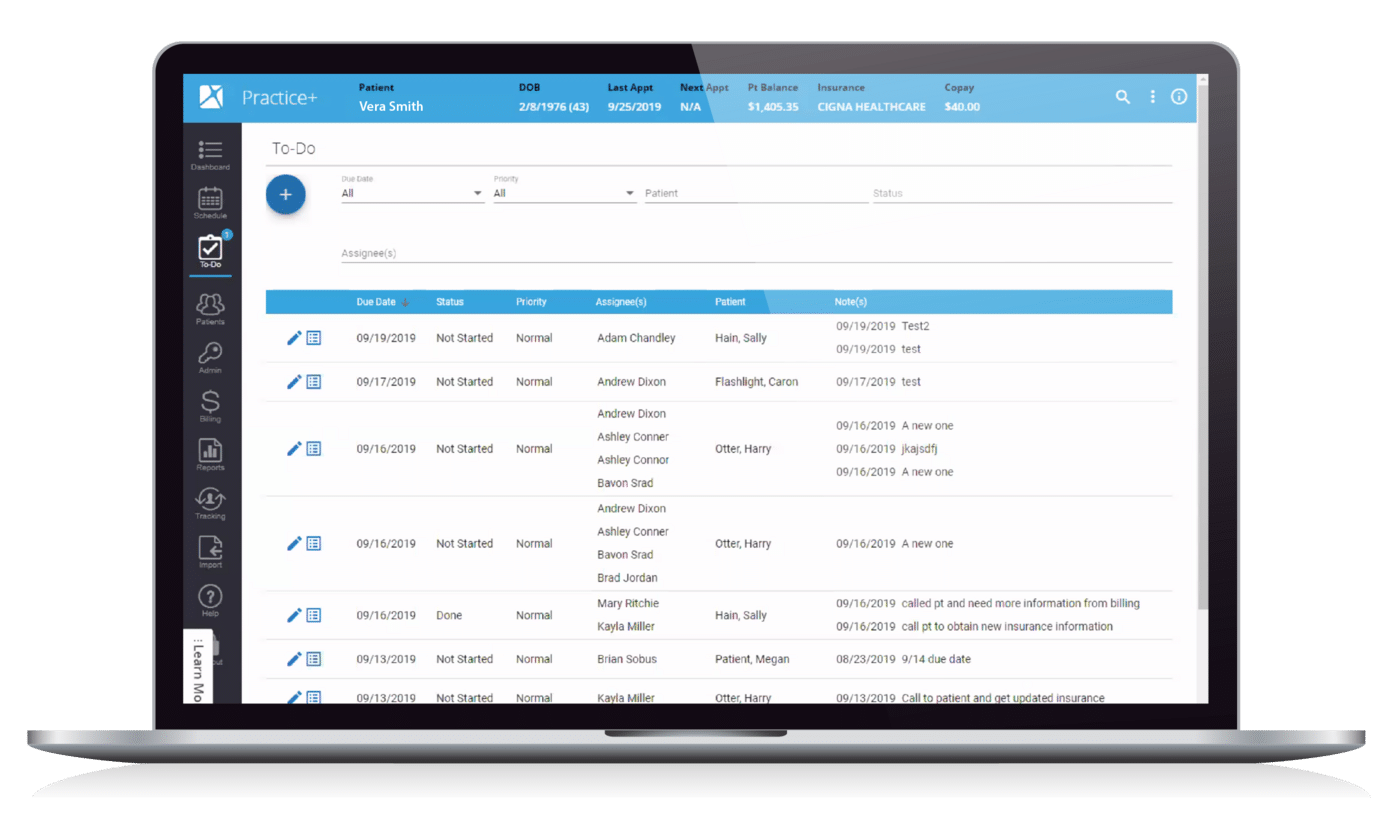Open the Due Date filter dropdown

coord(411,193)
